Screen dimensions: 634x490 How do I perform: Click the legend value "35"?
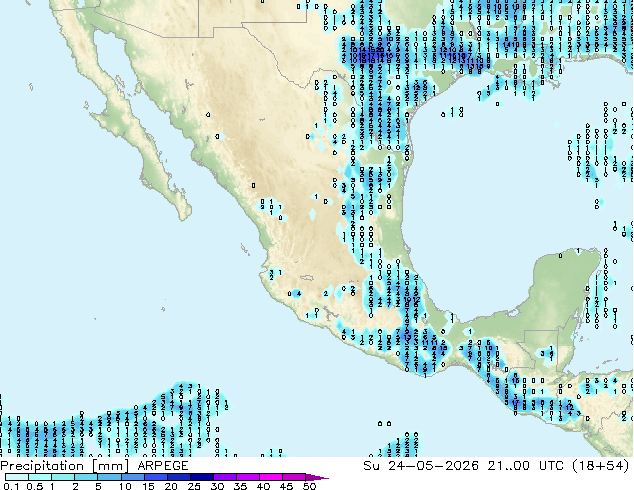click(x=241, y=486)
